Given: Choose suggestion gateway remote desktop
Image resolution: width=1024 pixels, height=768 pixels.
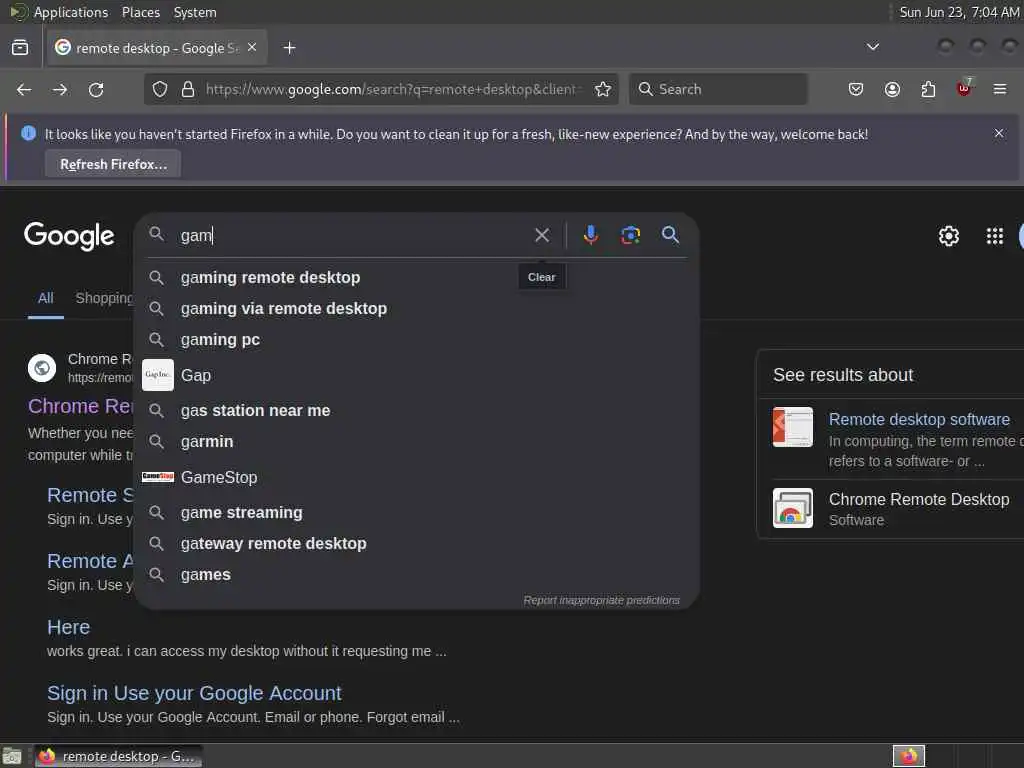Looking at the screenshot, I should (417, 543).
